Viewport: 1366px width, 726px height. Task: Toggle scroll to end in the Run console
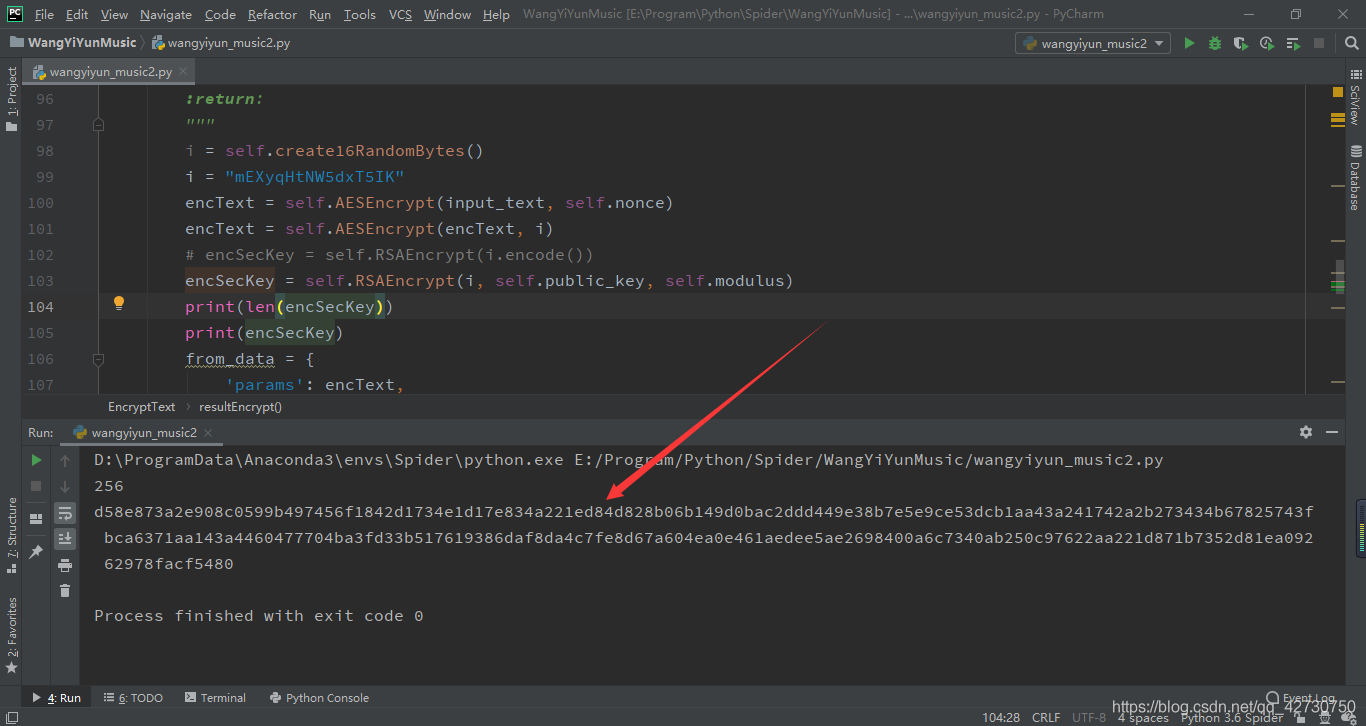coord(65,539)
